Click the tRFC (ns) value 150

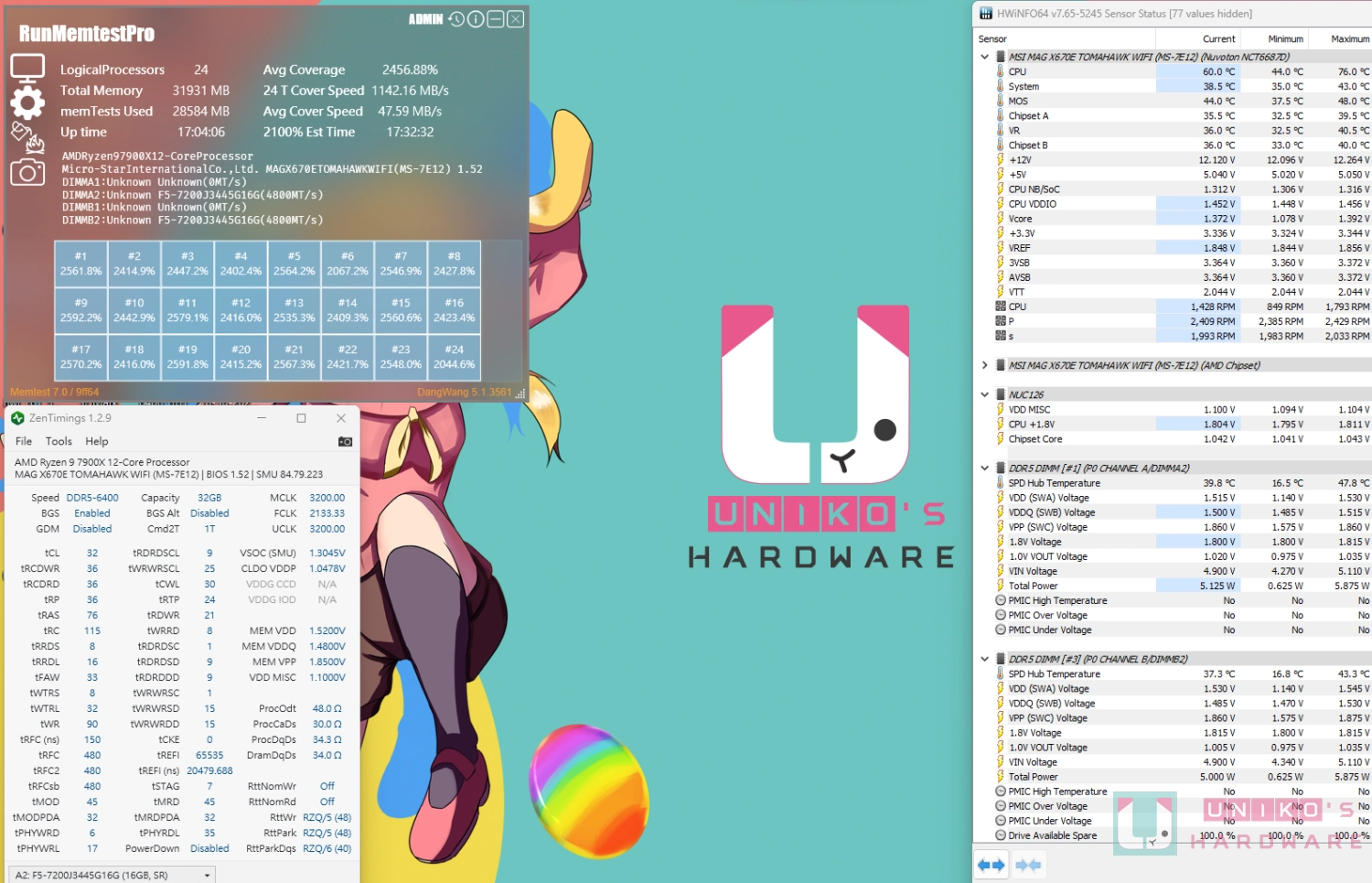[92, 739]
